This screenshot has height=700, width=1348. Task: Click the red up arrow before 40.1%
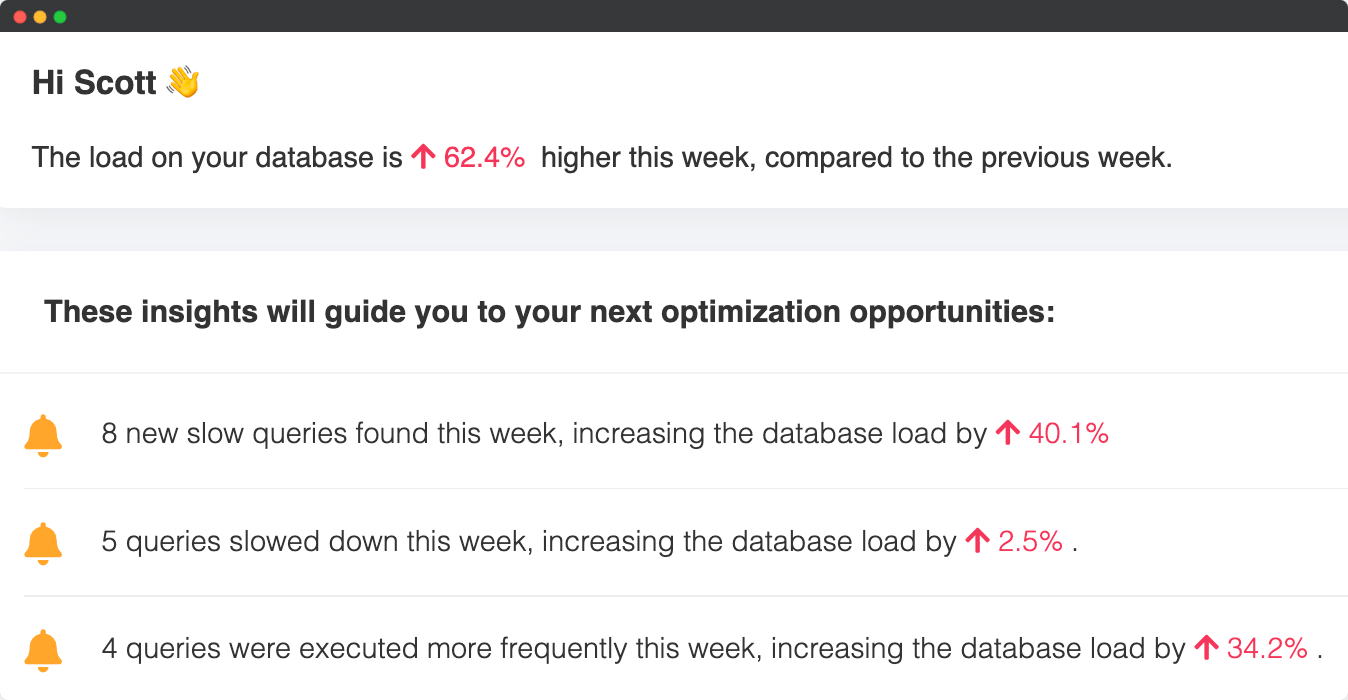pyautogui.click(x=1008, y=433)
